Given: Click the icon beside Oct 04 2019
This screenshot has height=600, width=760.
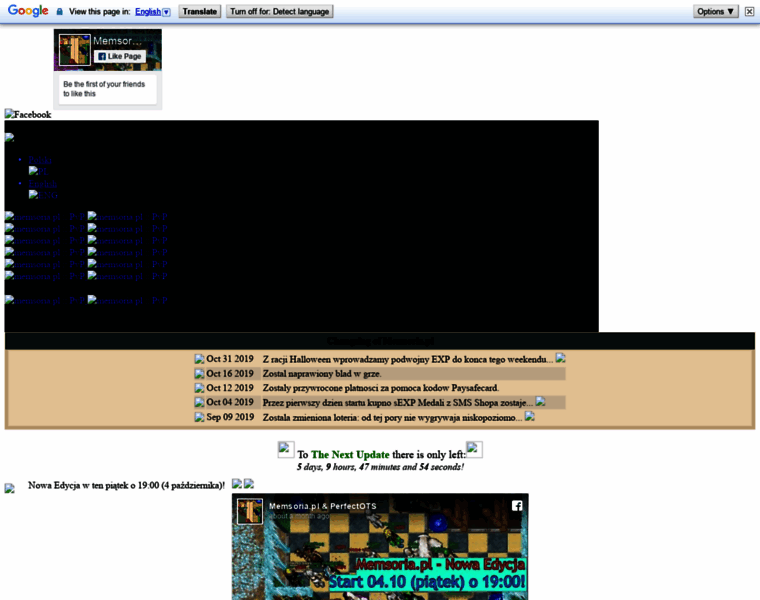Looking at the screenshot, I should point(199,402).
